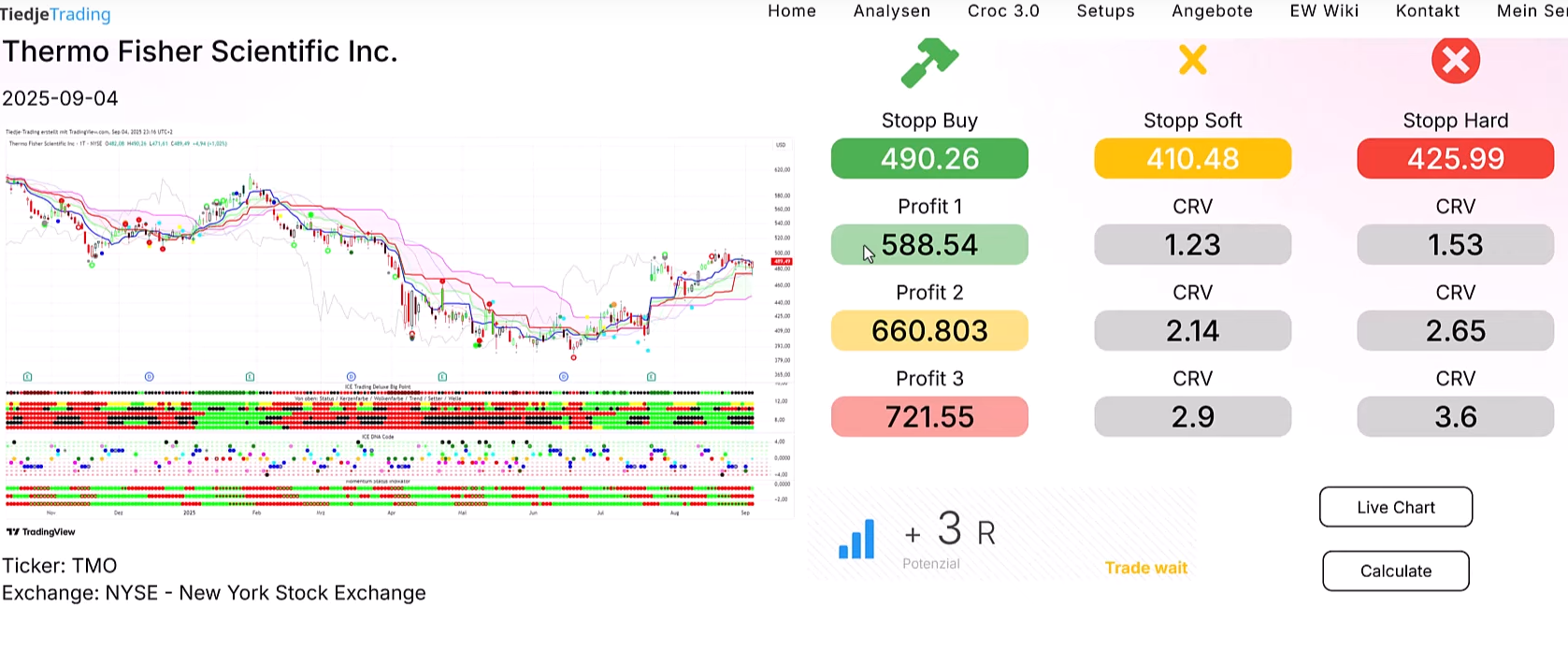Click the yellow X Stopp Soft icon
Viewport: 1568px width, 651px height.
1192,60
